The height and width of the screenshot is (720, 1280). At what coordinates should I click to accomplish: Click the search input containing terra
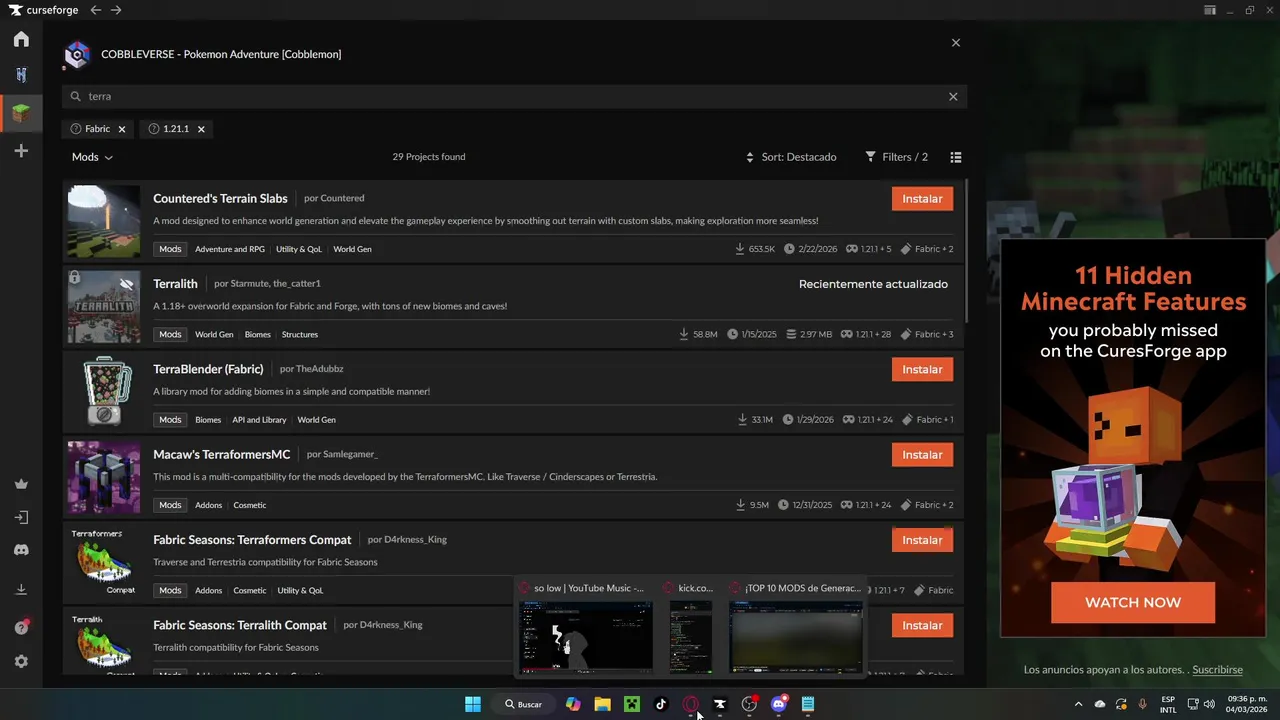tap(514, 97)
